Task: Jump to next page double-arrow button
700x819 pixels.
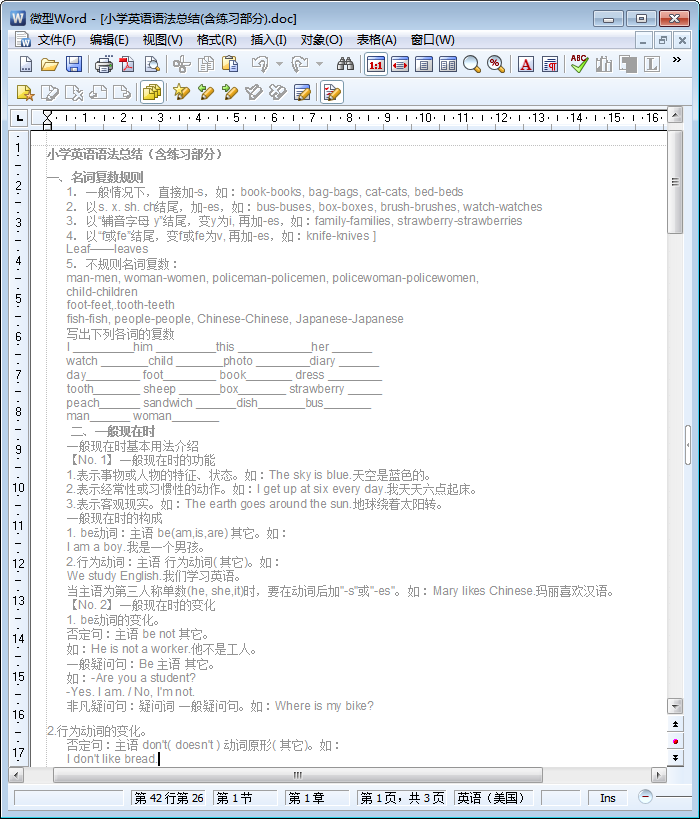Action: [x=675, y=758]
